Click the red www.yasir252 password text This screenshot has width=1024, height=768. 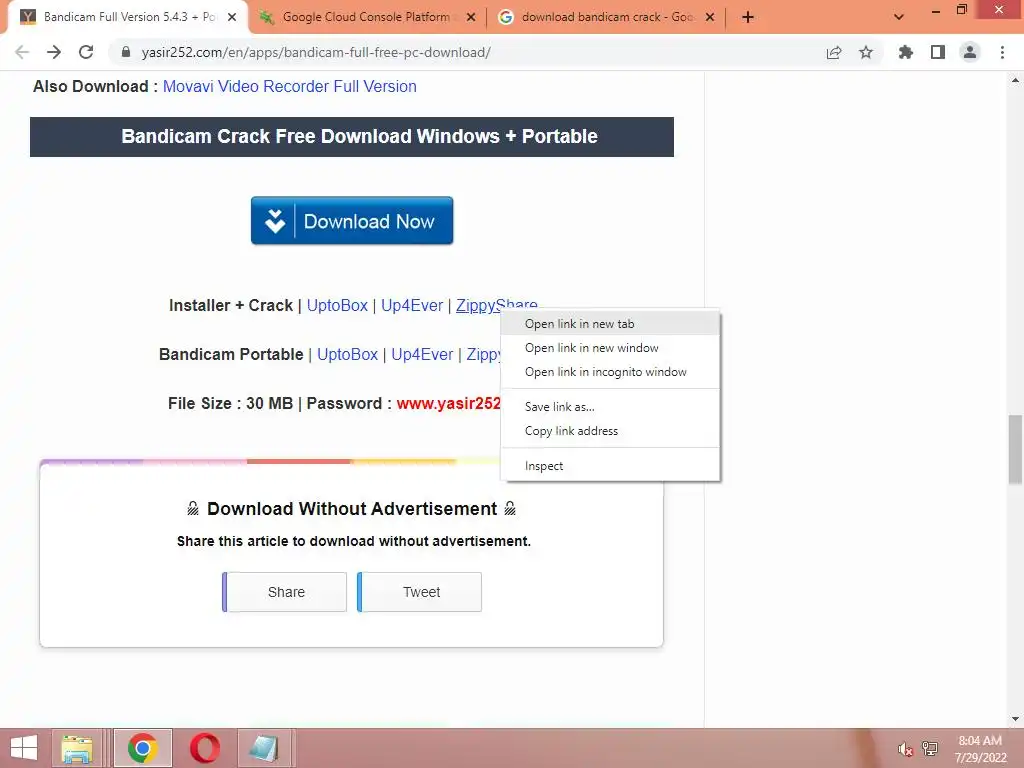tap(449, 404)
